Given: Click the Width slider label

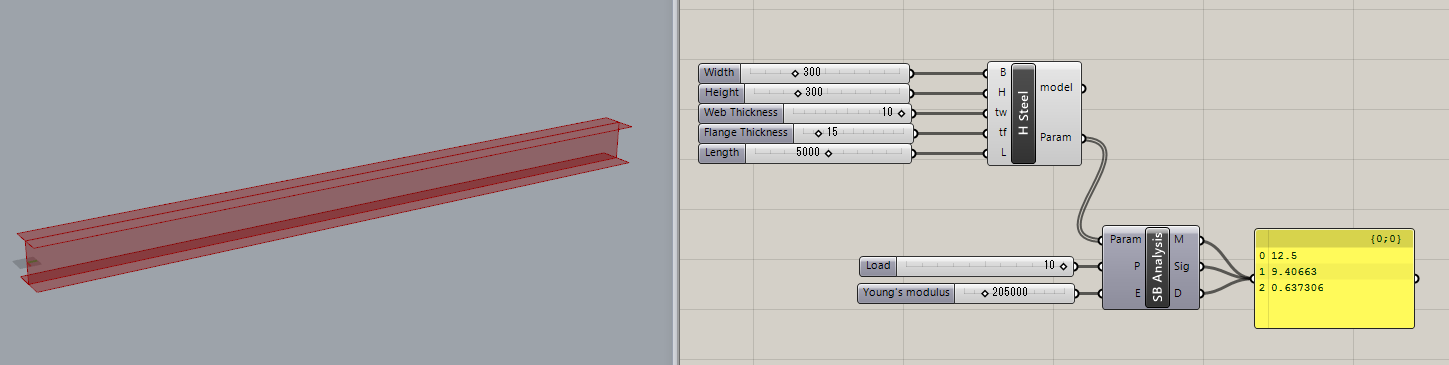Looking at the screenshot, I should (719, 72).
